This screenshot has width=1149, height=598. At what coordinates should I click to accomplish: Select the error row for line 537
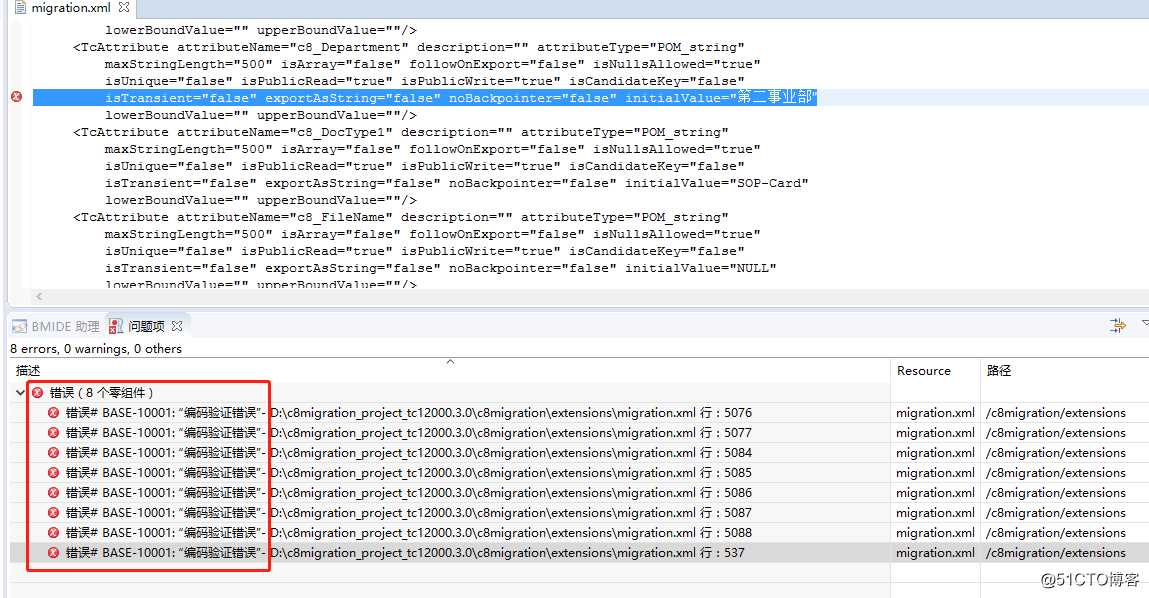tap(579, 553)
